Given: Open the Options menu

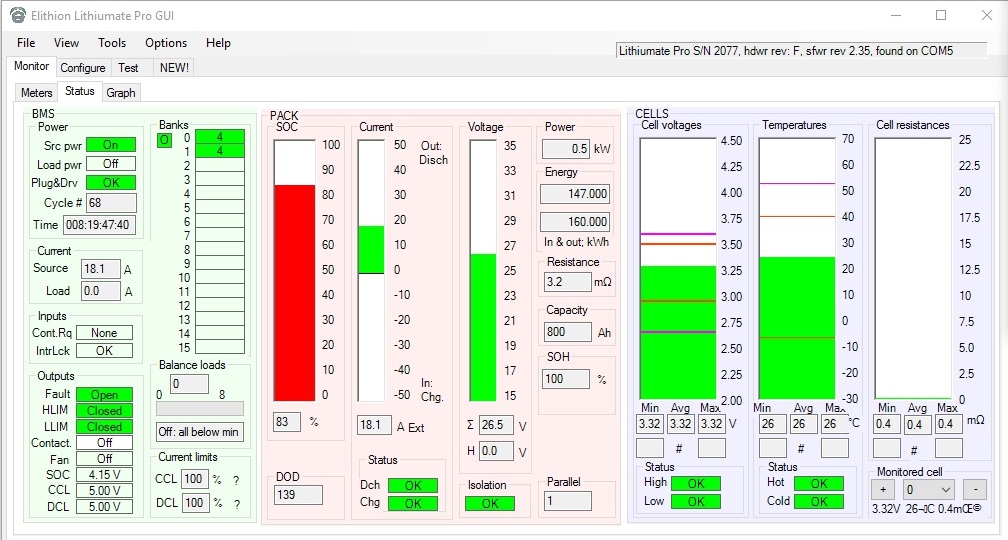Looking at the screenshot, I should 166,43.
